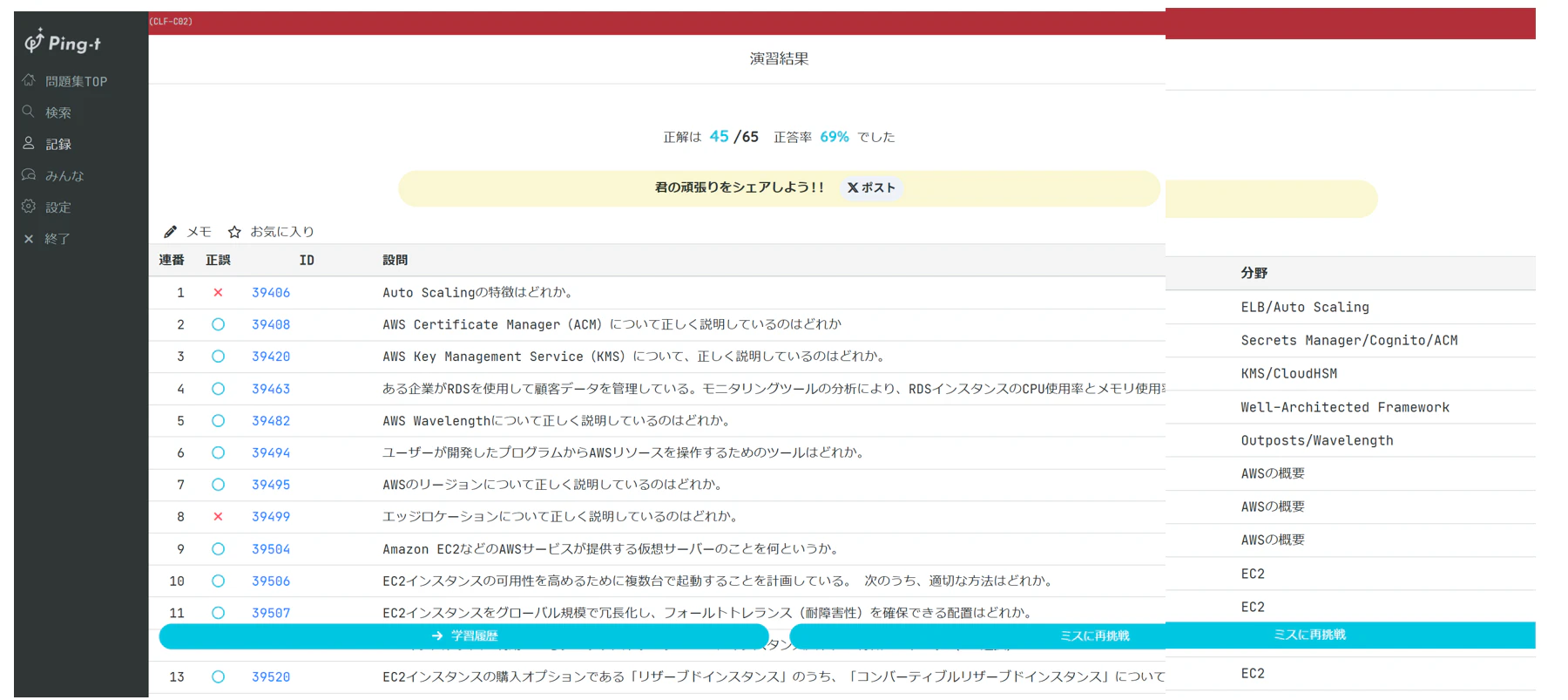Click question text 'Auto Scalingの特徴はどれか。'
Viewport: 1568px width, 700px height.
[x=477, y=293]
